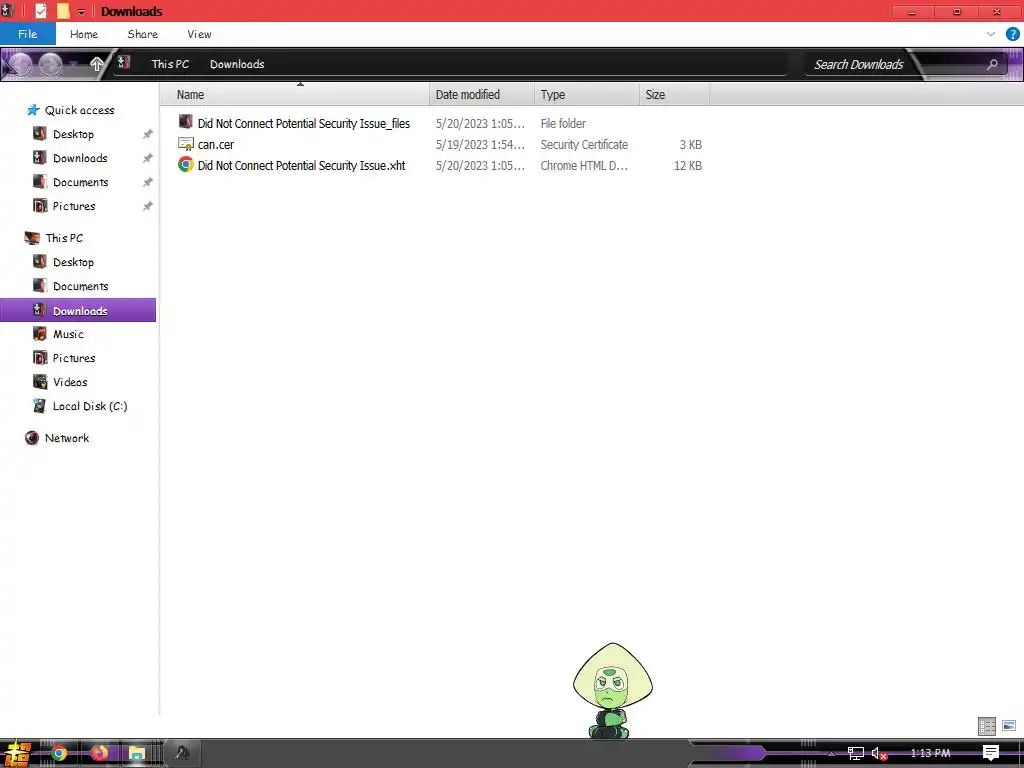Image resolution: width=1024 pixels, height=768 pixels.
Task: Open Desktop under Quick access
Action: coord(73,134)
